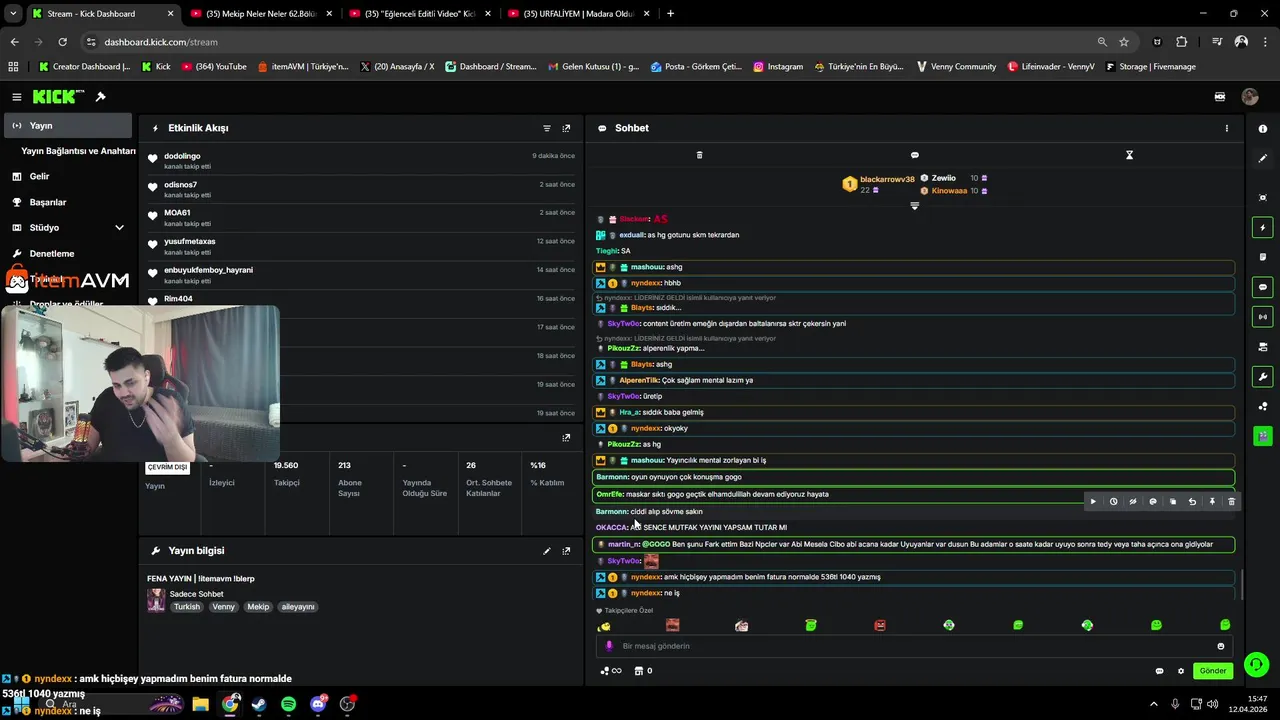1280x720 pixels.
Task: Open a new browser tab
Action: point(670,14)
